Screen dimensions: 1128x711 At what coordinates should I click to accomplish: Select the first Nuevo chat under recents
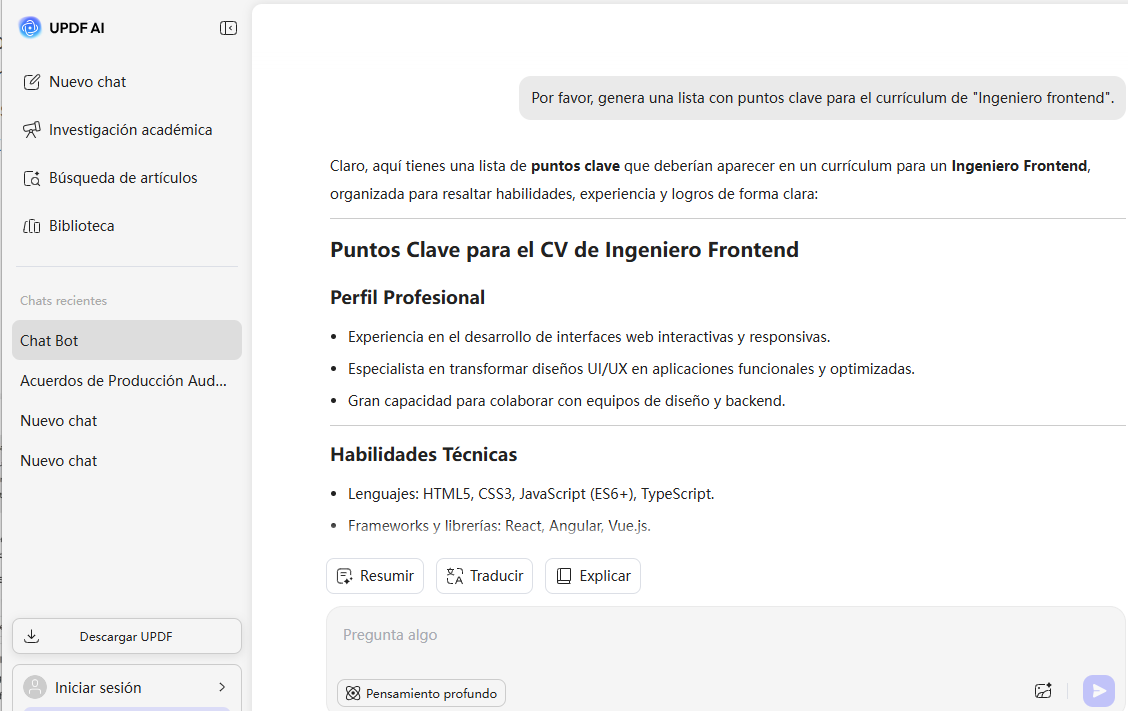[x=58, y=420]
